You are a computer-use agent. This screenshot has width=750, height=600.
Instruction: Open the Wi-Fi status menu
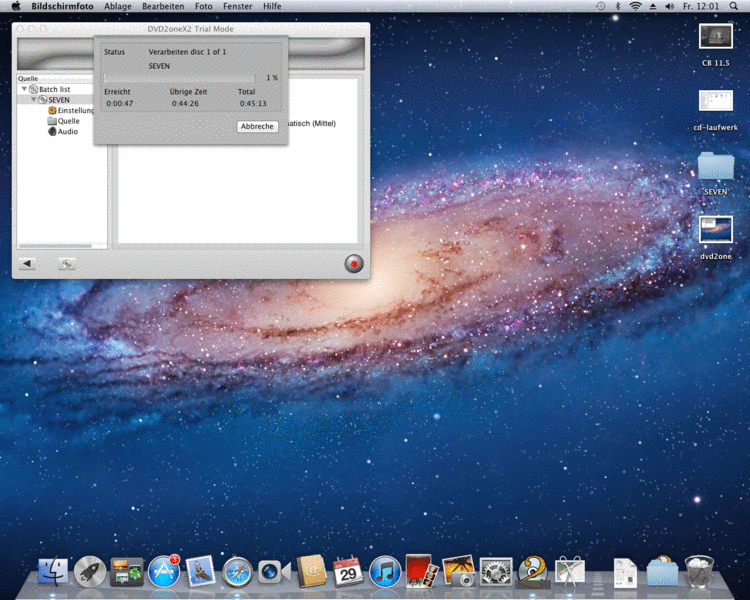(x=635, y=6)
